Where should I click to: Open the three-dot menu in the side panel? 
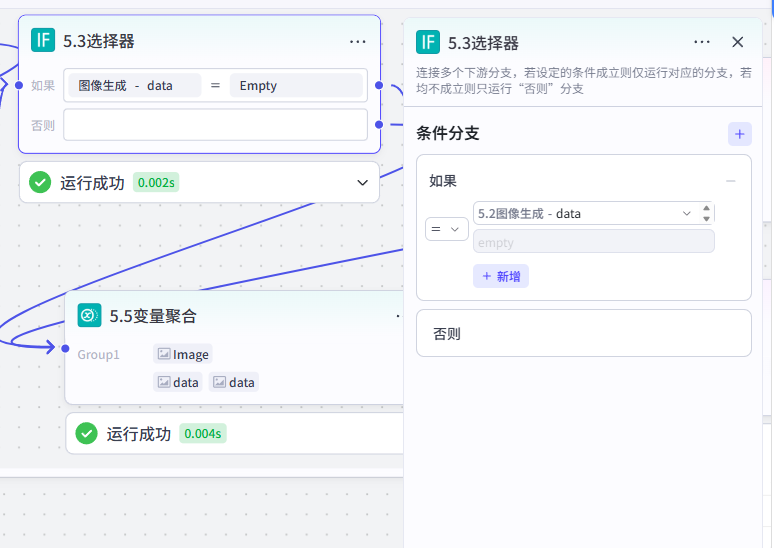click(x=701, y=42)
